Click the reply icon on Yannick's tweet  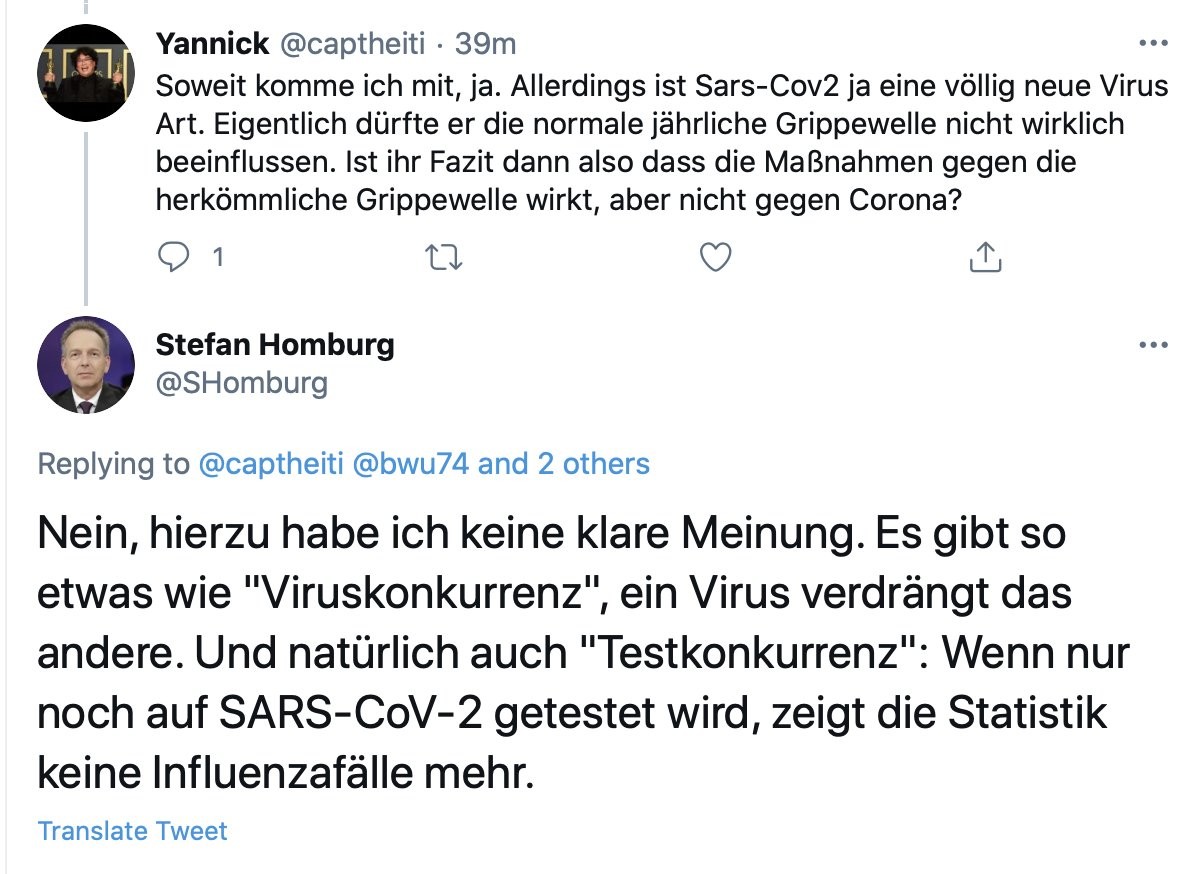point(174,257)
